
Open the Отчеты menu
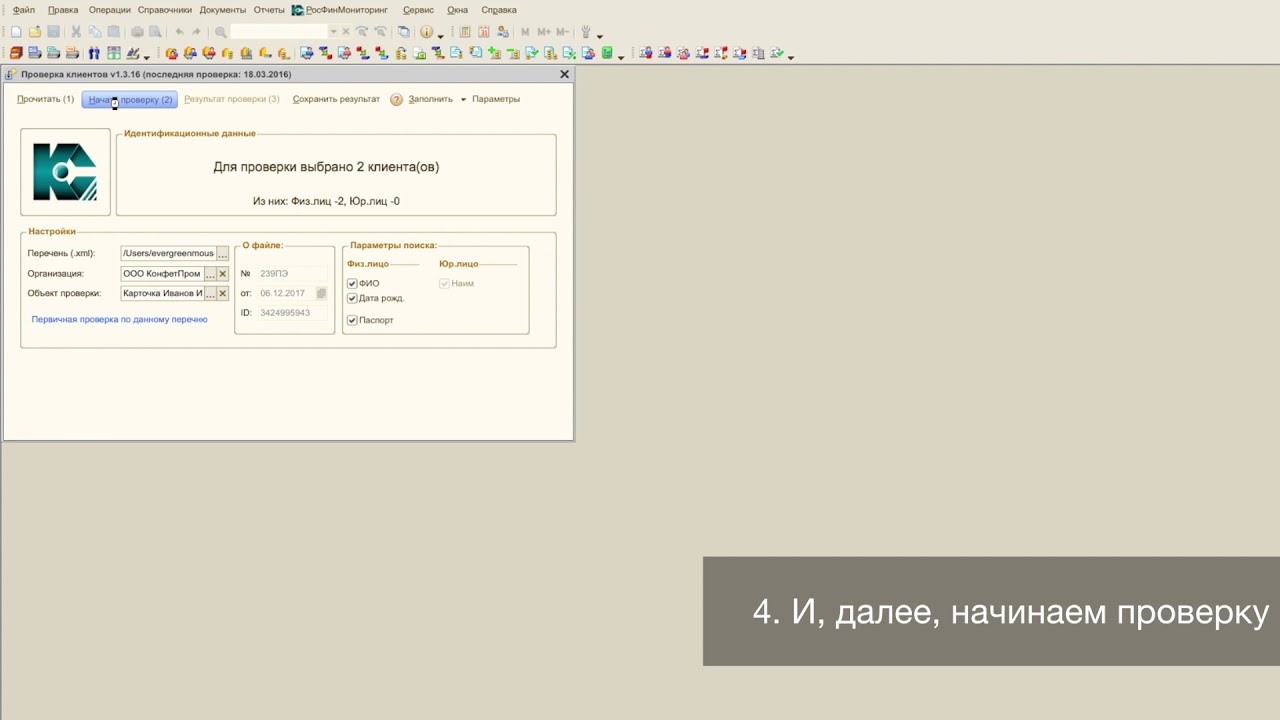coord(269,10)
